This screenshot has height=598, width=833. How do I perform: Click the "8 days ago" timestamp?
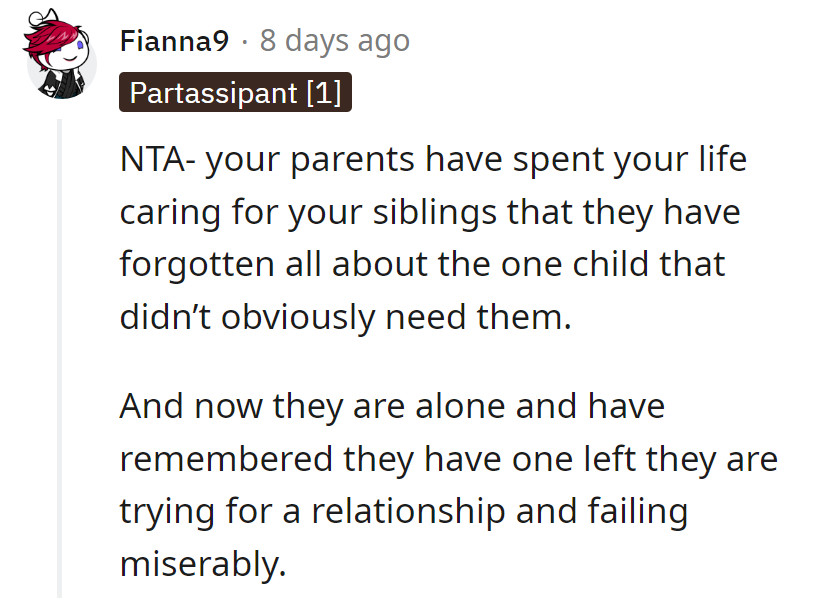coord(334,41)
